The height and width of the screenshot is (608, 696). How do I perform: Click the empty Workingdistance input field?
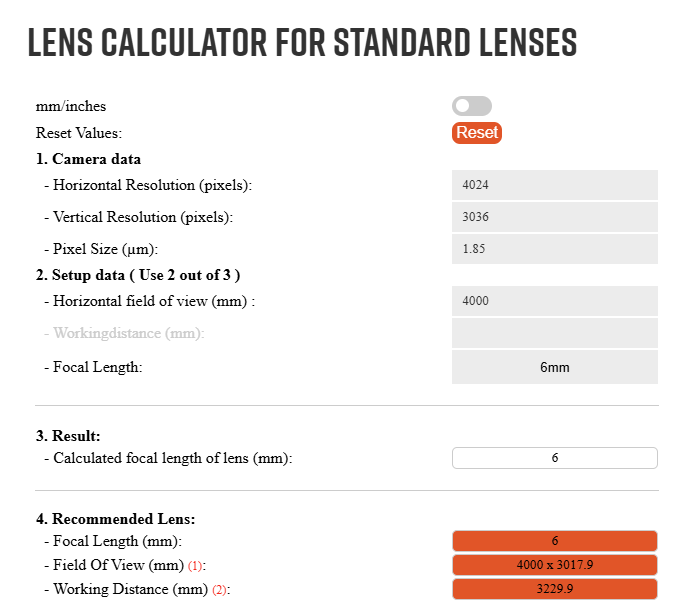click(x=555, y=333)
